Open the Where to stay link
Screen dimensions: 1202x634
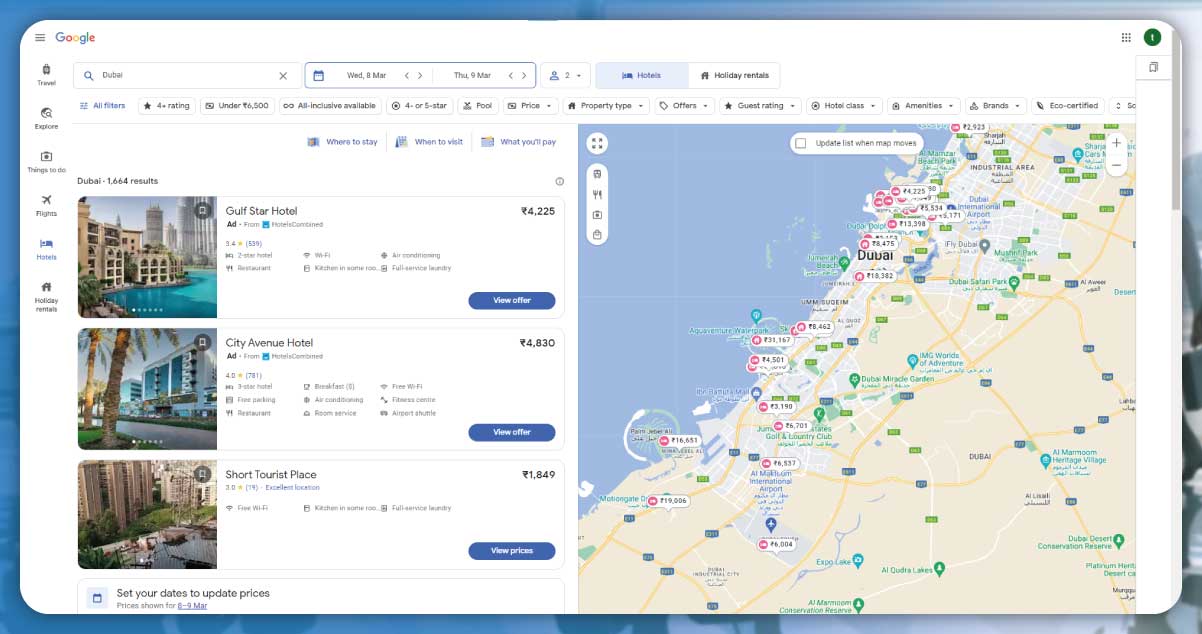tap(343, 142)
